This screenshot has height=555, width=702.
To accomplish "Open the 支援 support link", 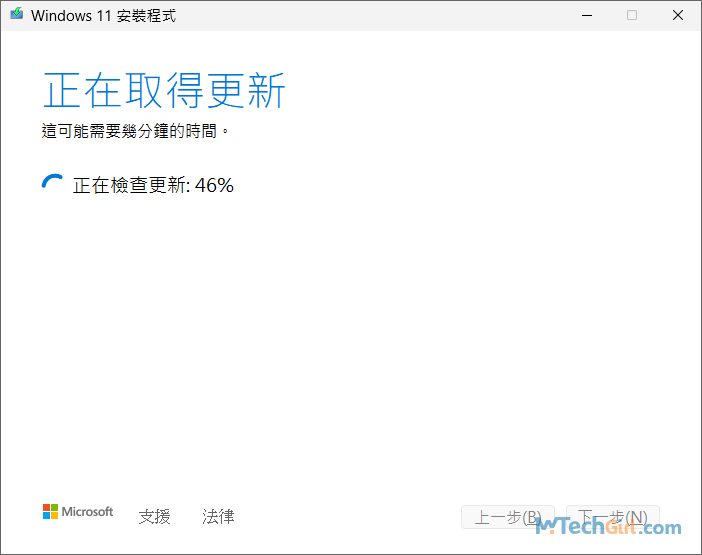I will coord(154,517).
